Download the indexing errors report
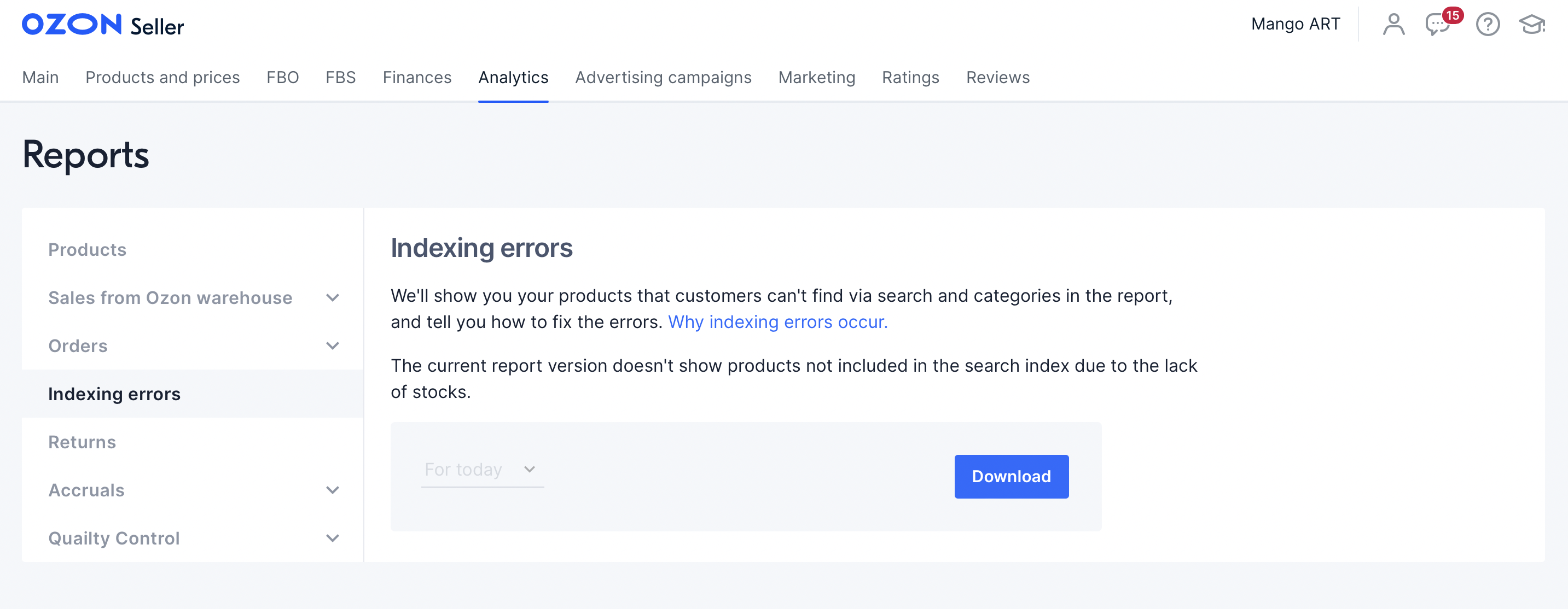The image size is (1568, 609). (x=1011, y=476)
